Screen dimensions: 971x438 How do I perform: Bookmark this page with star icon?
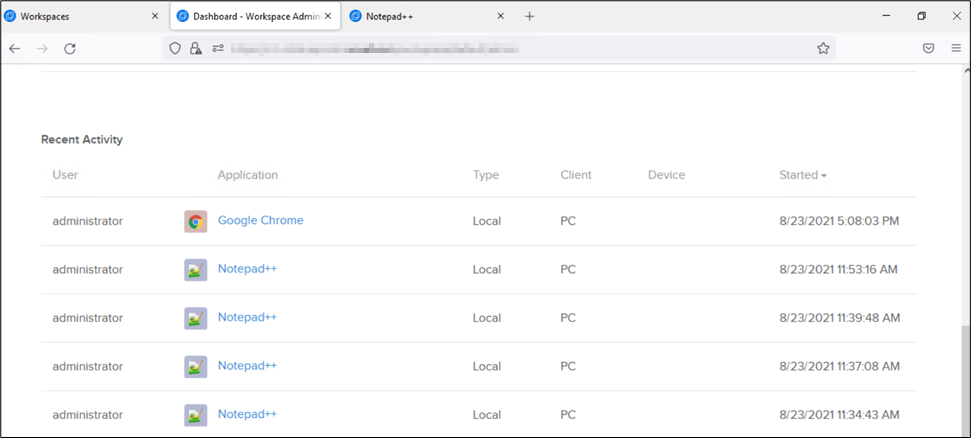[823, 48]
